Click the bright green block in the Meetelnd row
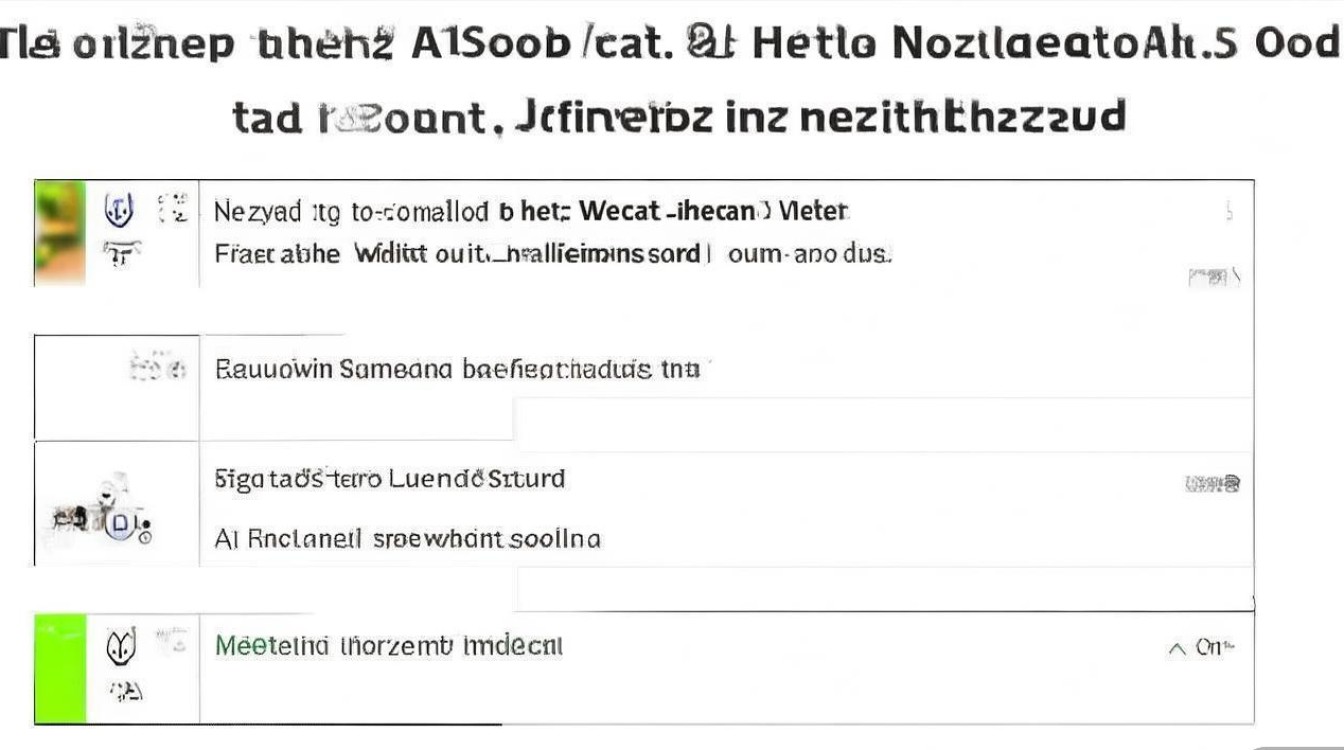Screen dimensions: 1344x750 (x=62, y=668)
